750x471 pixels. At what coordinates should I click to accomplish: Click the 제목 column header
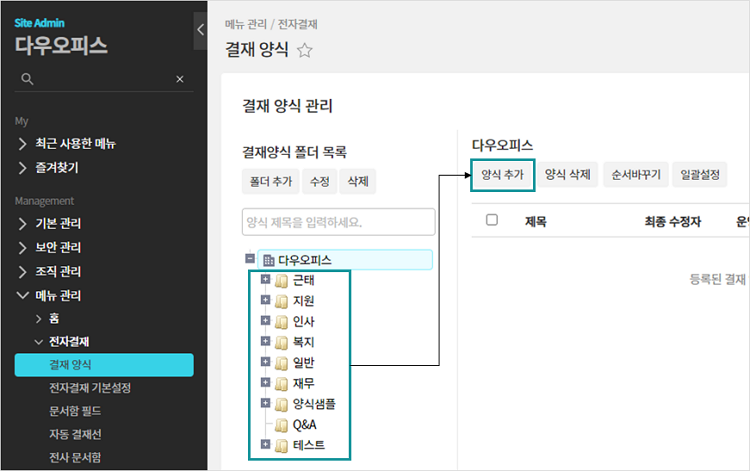[536, 221]
